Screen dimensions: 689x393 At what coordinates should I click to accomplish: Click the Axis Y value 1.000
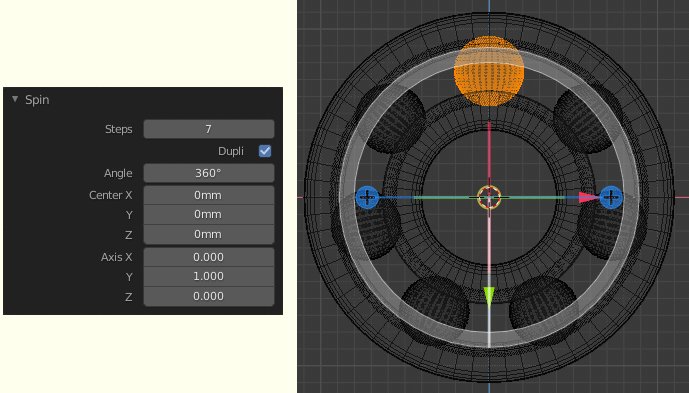click(209, 277)
